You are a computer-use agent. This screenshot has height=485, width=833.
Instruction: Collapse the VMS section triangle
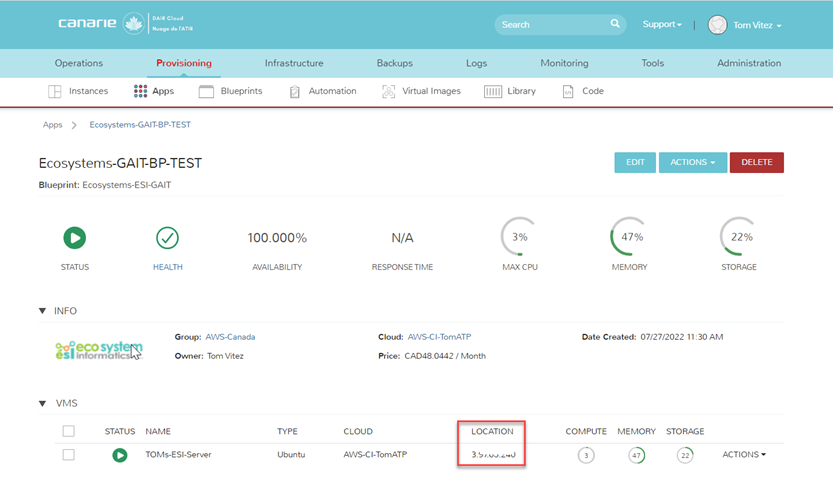pyautogui.click(x=42, y=403)
